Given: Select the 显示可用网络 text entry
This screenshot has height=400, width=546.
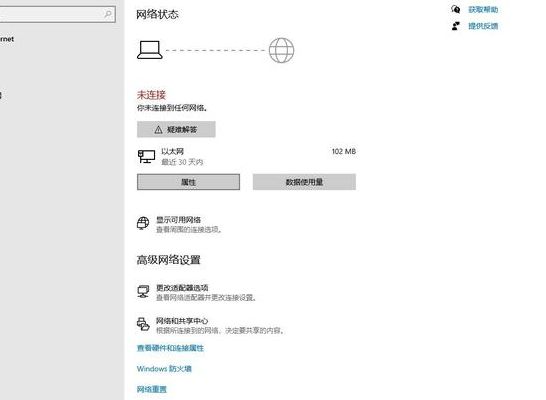Looking at the screenshot, I should click(x=178, y=220).
